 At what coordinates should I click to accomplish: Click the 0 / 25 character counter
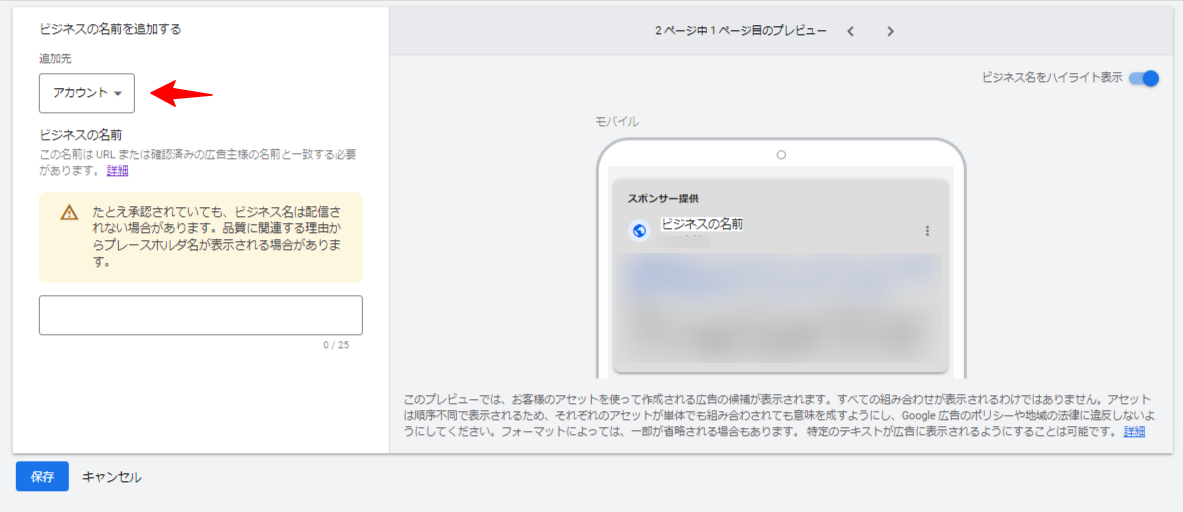pyautogui.click(x=335, y=345)
